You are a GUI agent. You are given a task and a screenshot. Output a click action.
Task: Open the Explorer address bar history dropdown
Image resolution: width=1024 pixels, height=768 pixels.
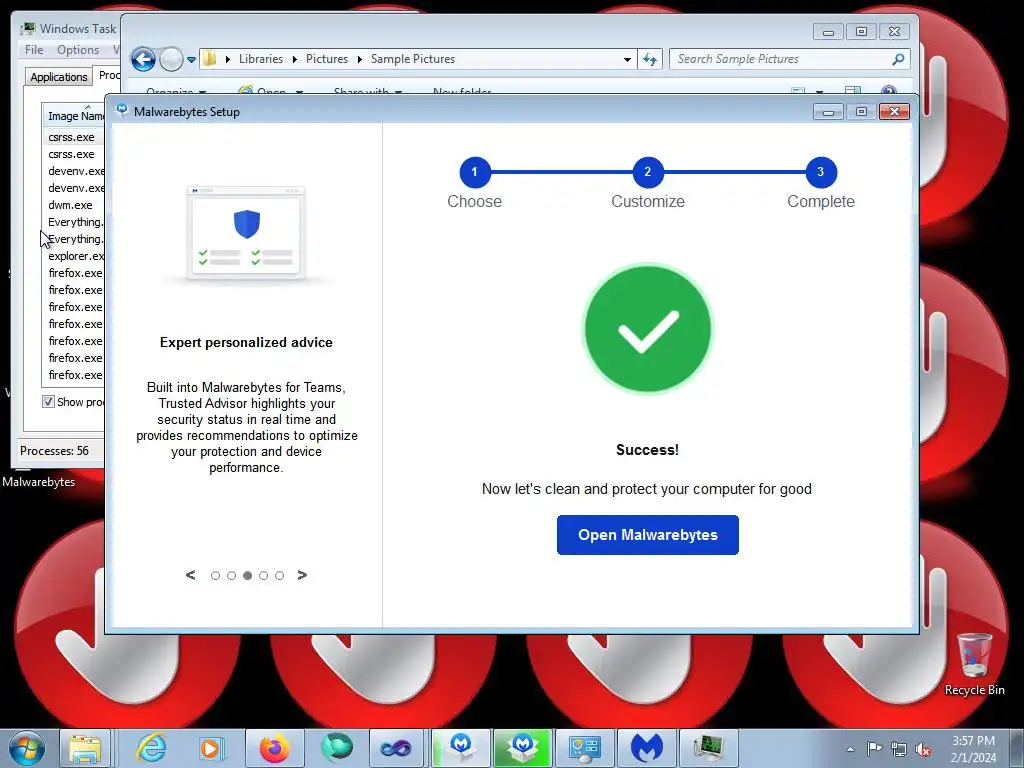coord(627,59)
